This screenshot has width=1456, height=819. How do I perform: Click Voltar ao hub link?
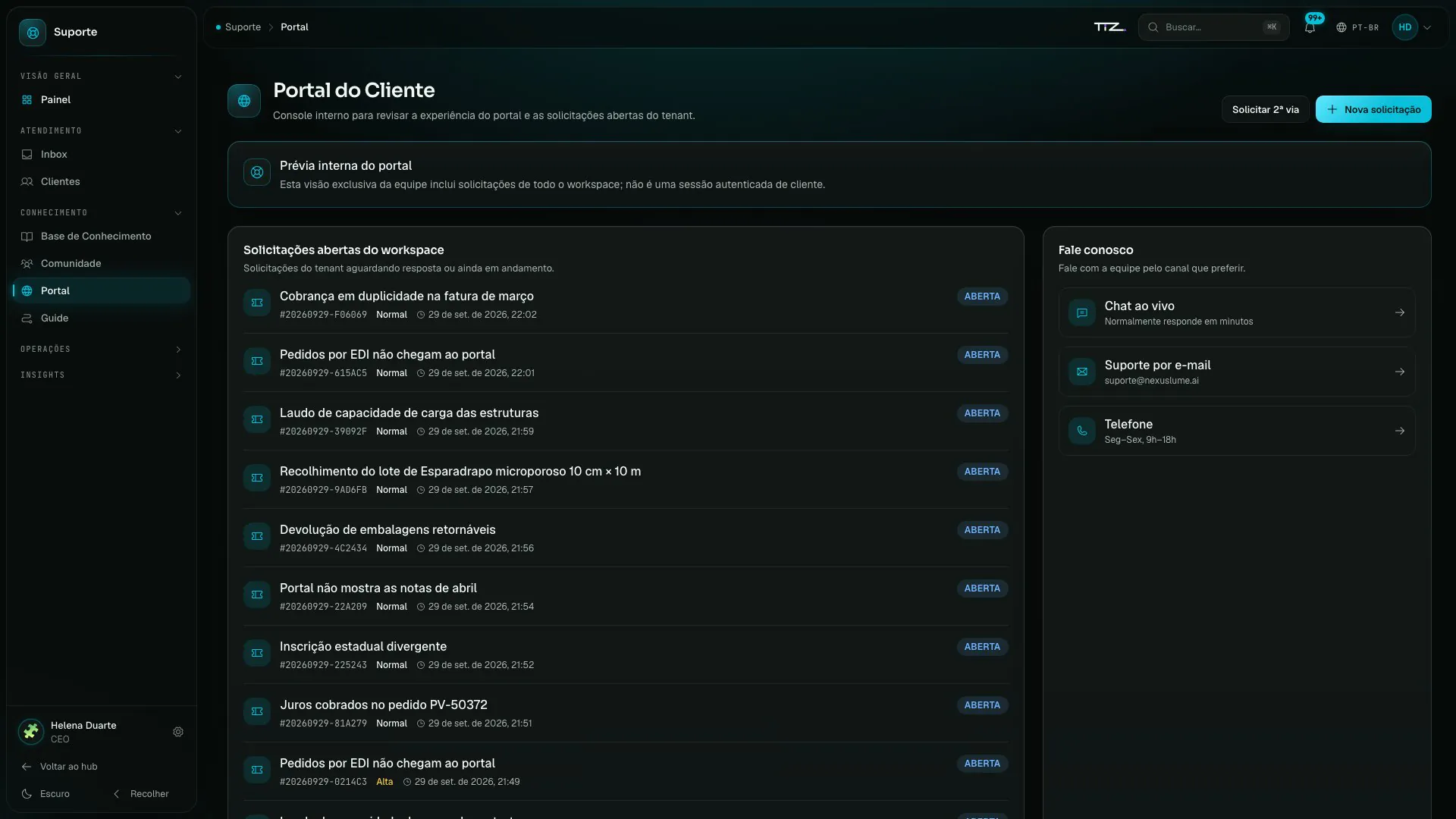click(x=60, y=767)
